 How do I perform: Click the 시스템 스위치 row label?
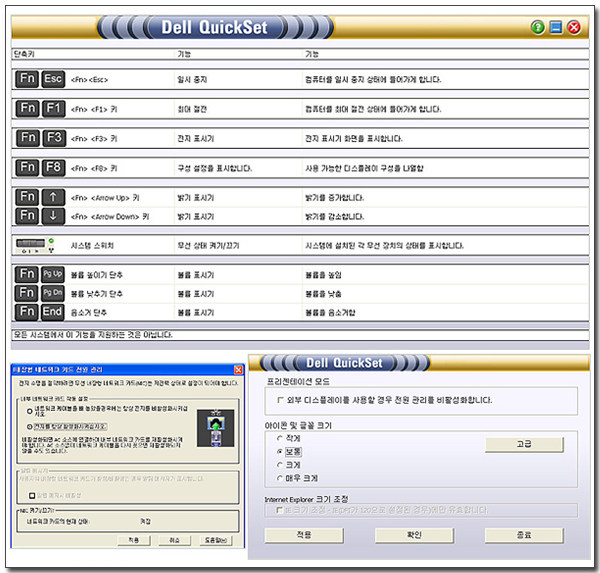click(92, 246)
